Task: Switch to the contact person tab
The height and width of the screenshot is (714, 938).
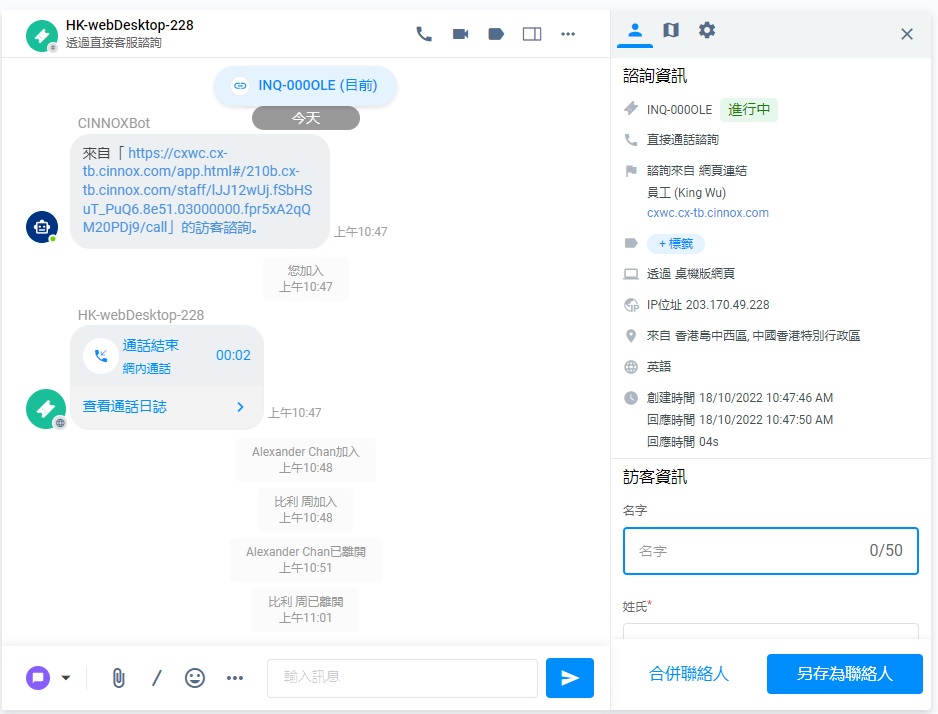Action: coord(635,30)
